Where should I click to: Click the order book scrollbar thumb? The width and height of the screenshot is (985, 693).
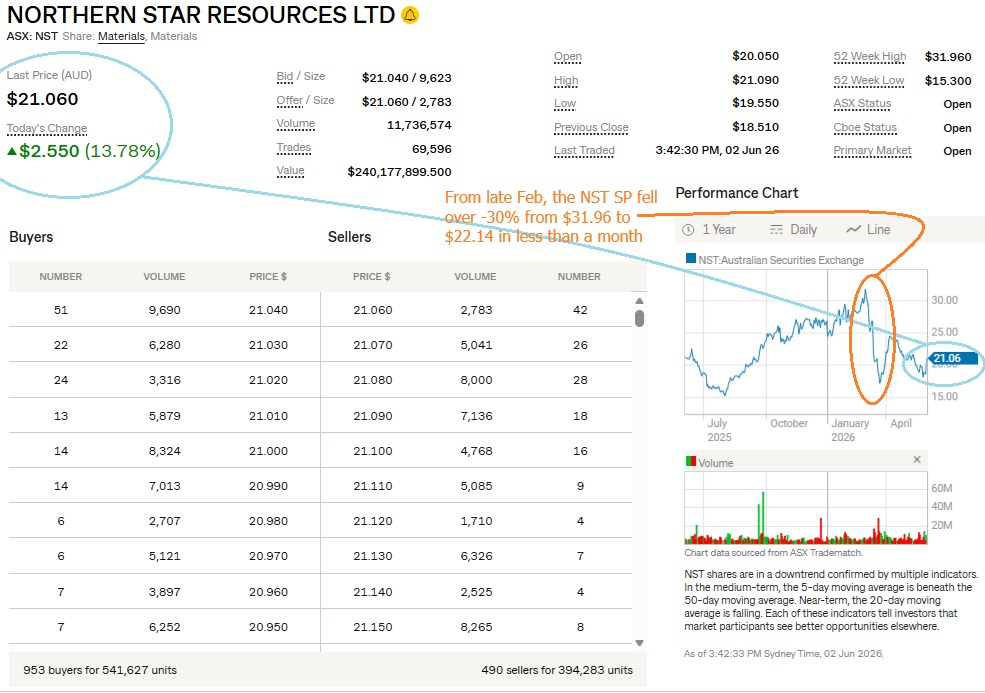pyautogui.click(x=639, y=319)
